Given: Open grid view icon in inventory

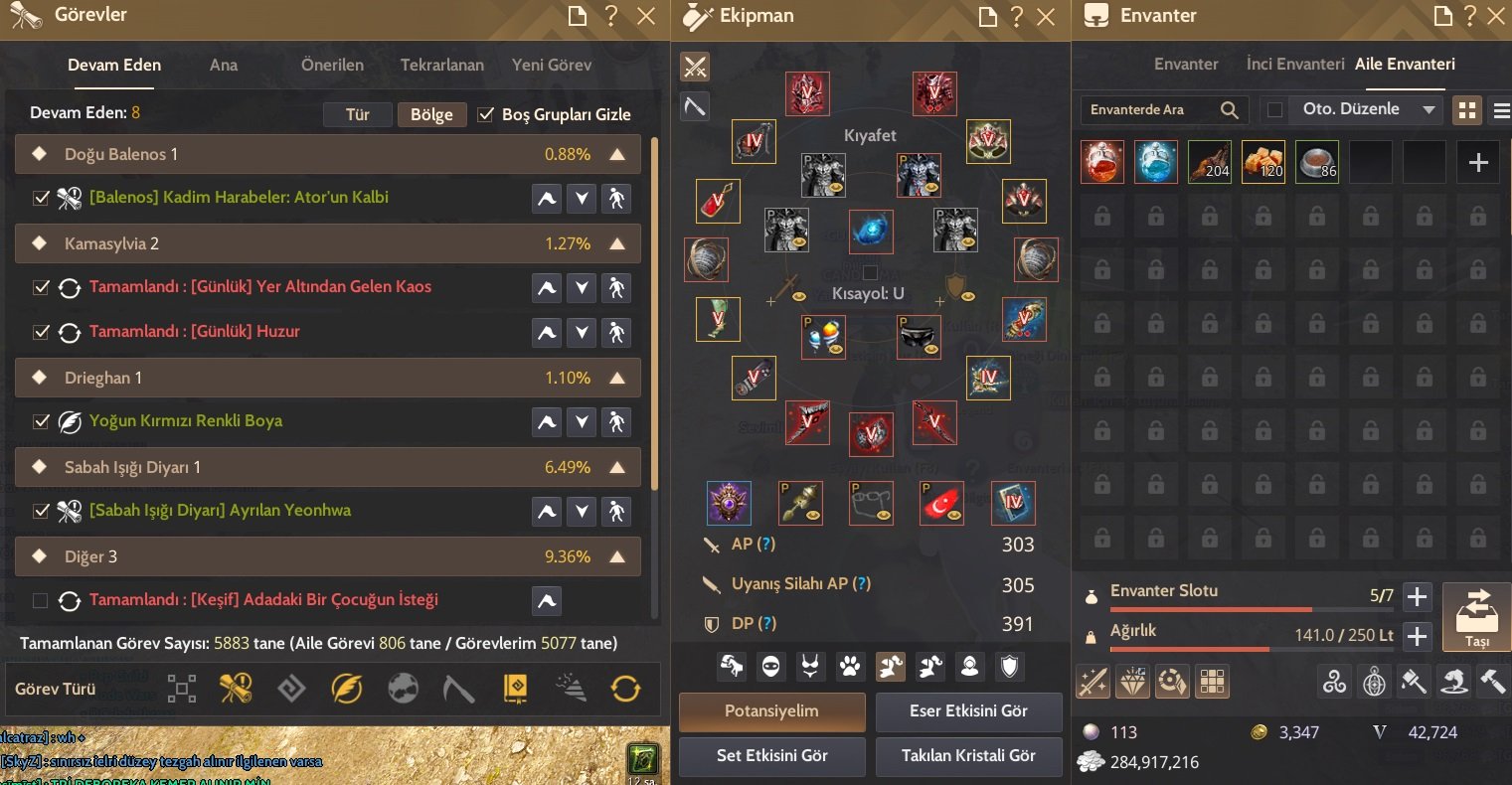Looking at the screenshot, I should [x=1467, y=110].
